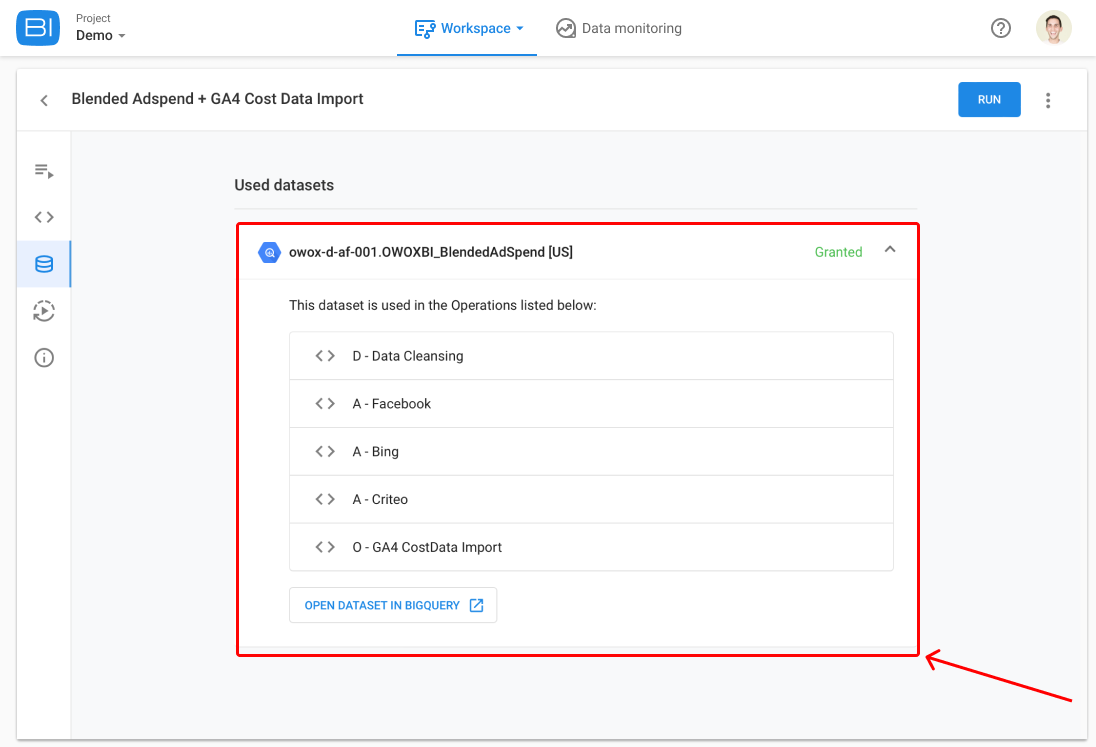
Task: Open the info sidebar icon
Action: 44,358
